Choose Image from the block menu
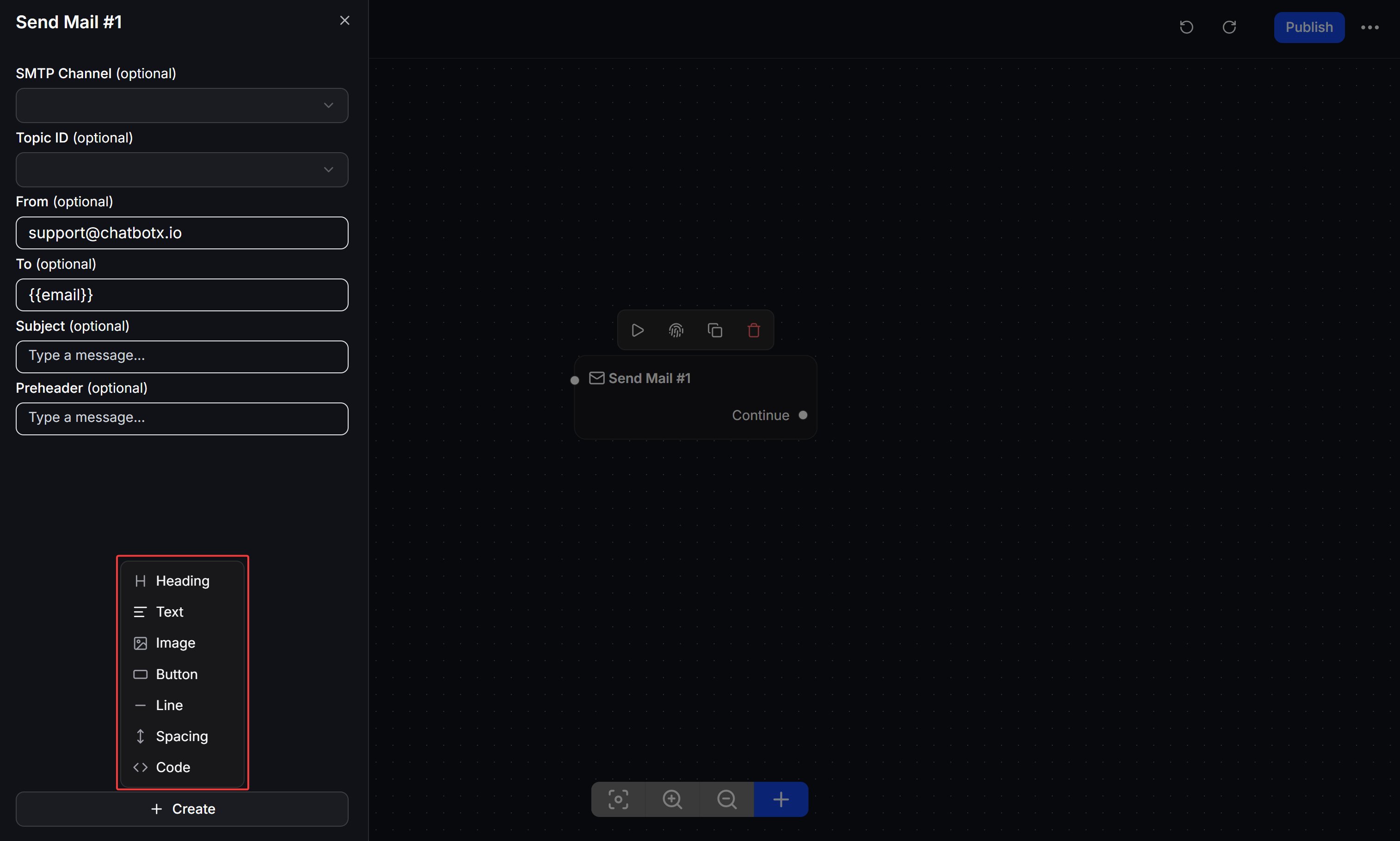The image size is (1400, 841). click(182, 643)
